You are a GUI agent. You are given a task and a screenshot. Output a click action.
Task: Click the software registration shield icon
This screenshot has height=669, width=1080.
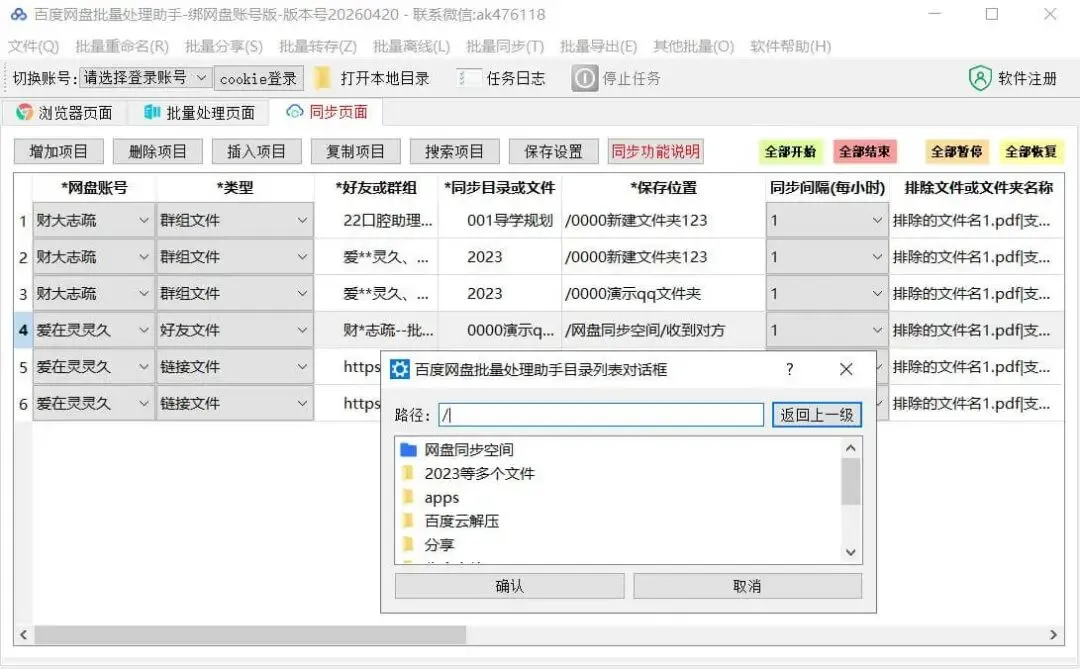(979, 78)
